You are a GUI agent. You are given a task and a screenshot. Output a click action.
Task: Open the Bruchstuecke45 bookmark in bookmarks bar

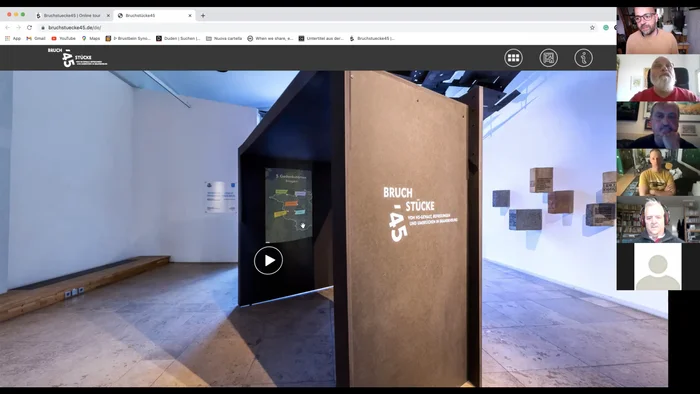[x=372, y=38]
